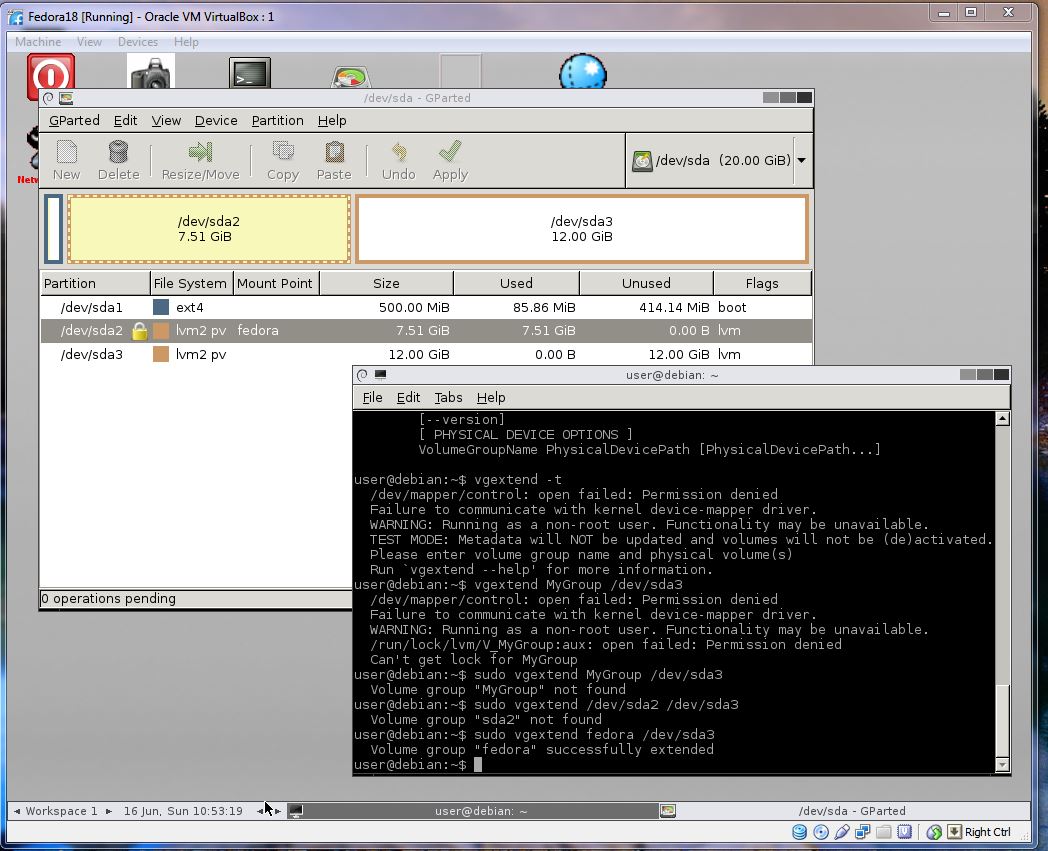This screenshot has width=1048, height=851.
Task: Select the yellow /dev/sda2 partition block
Action: [x=209, y=229]
